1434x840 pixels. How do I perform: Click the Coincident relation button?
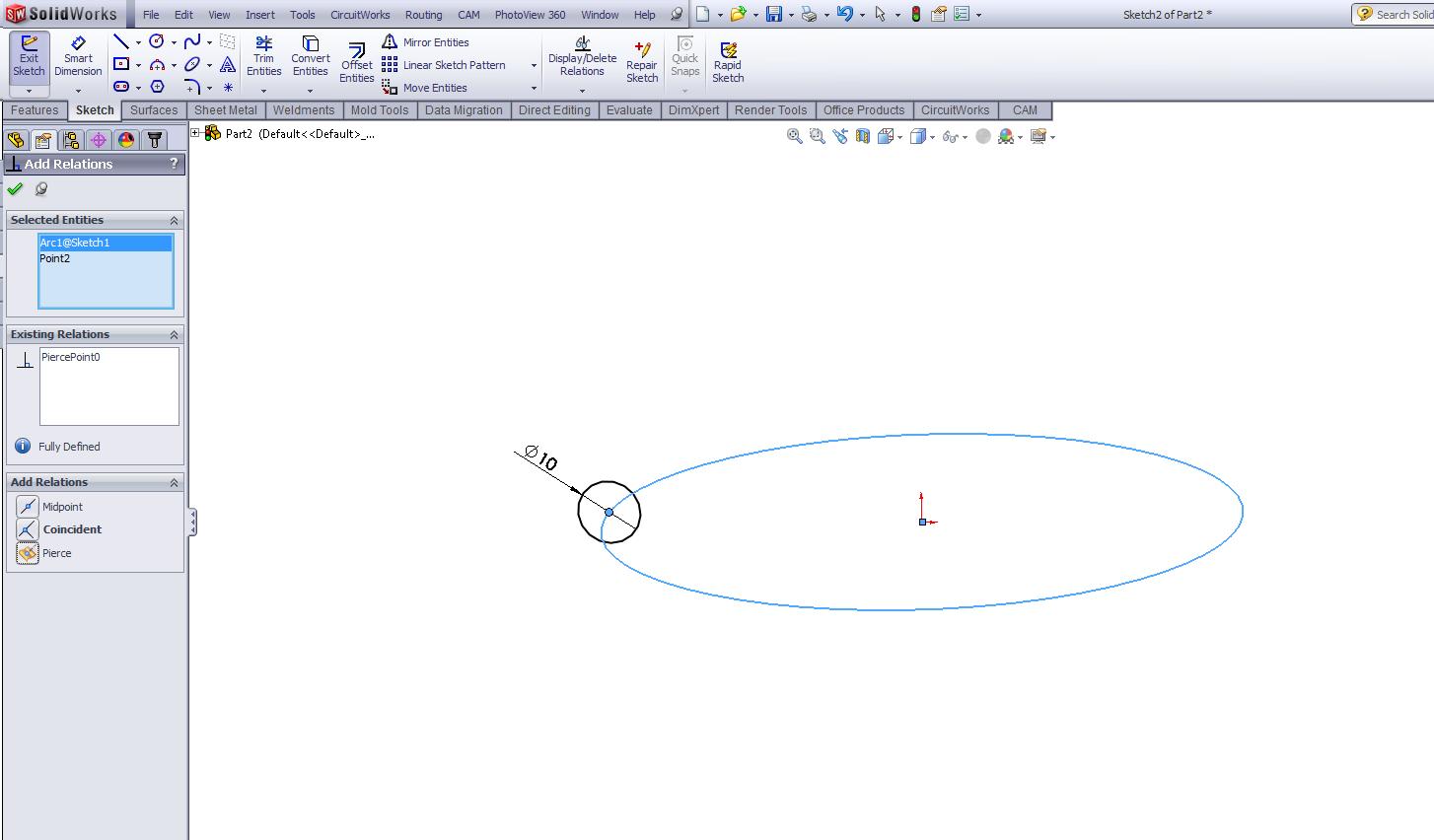point(28,529)
